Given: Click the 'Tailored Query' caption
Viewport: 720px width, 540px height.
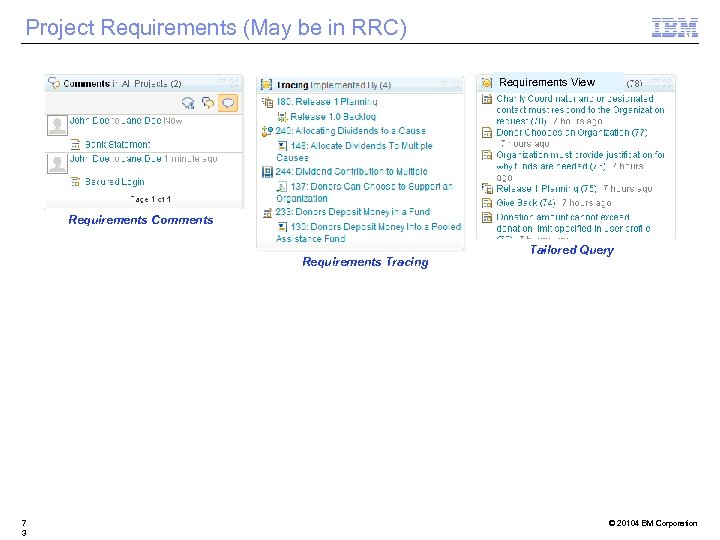Looking at the screenshot, I should point(572,250).
